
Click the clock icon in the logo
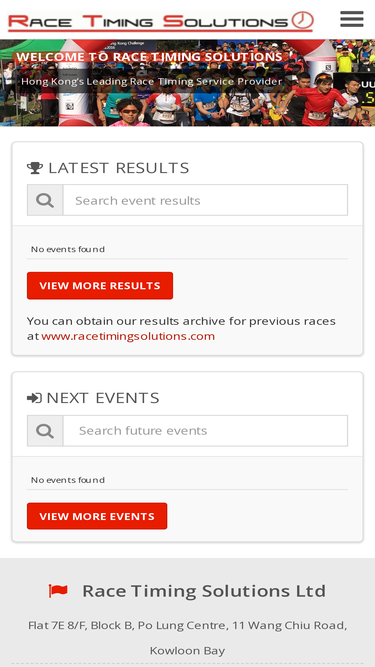click(x=302, y=20)
